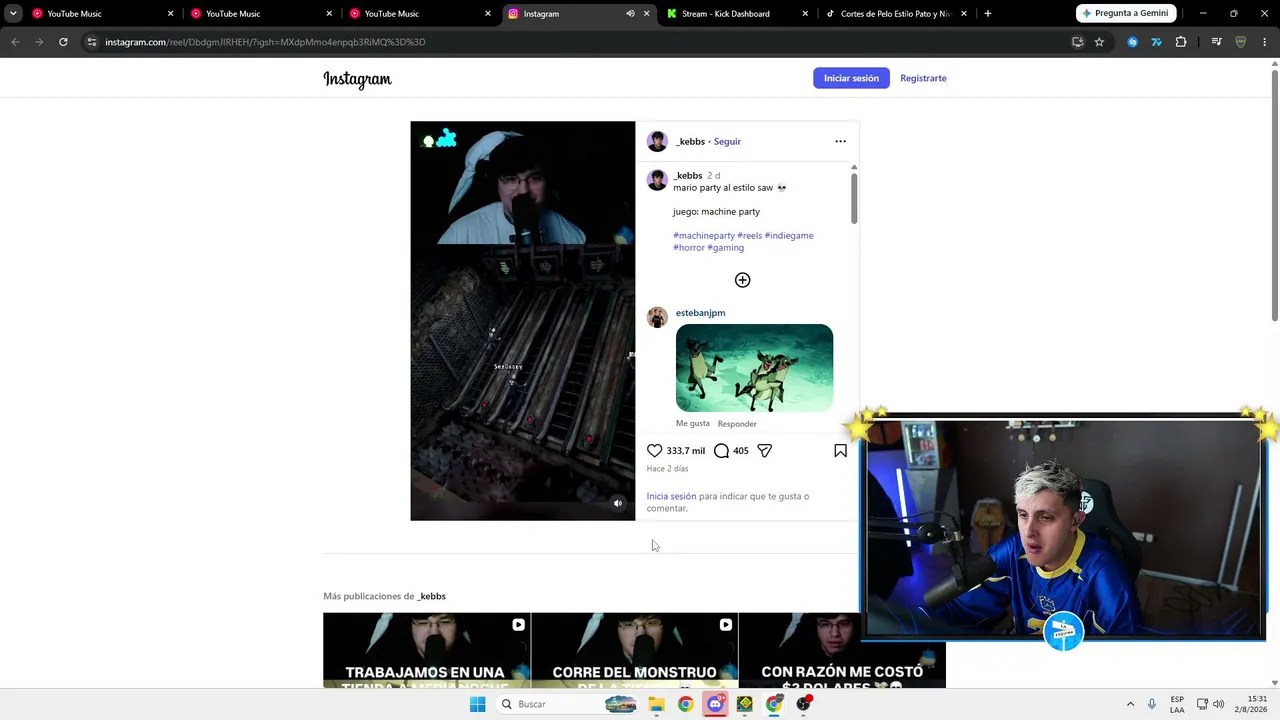This screenshot has width=1280, height=720.
Task: Click the page vertical scrollbar
Action: [1274, 195]
